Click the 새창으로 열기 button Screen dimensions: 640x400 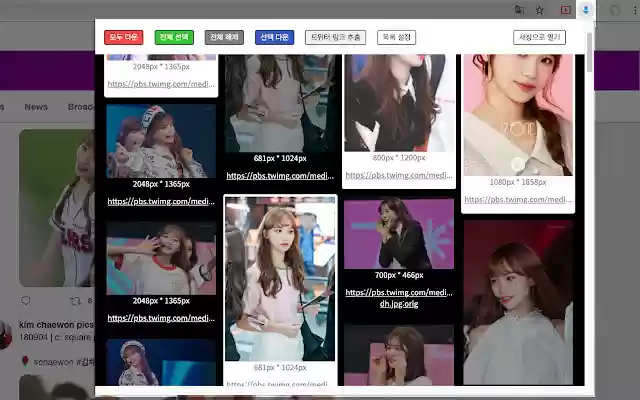point(539,37)
